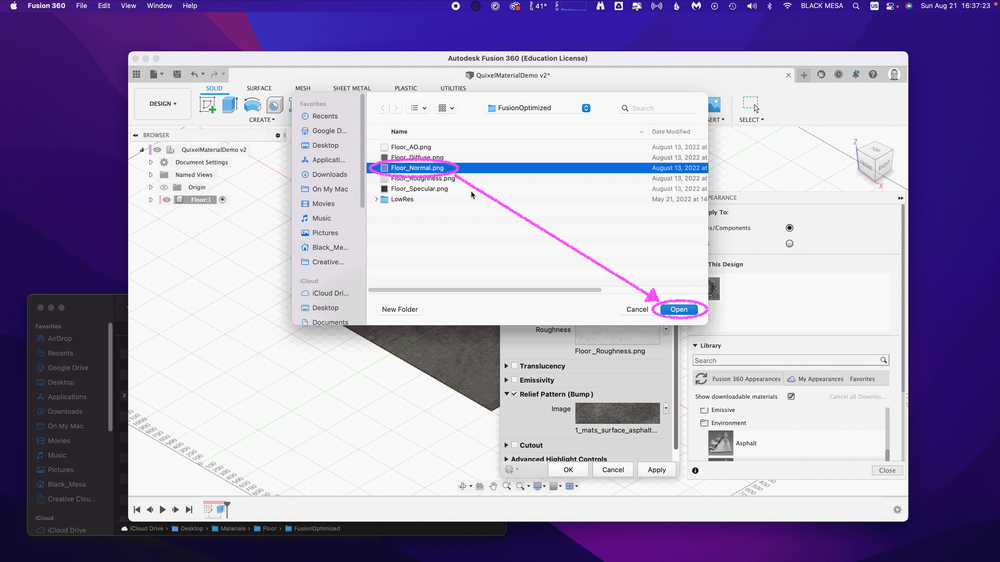Open the Viewports layout icon
This screenshot has height=562, width=1000.
(570, 486)
